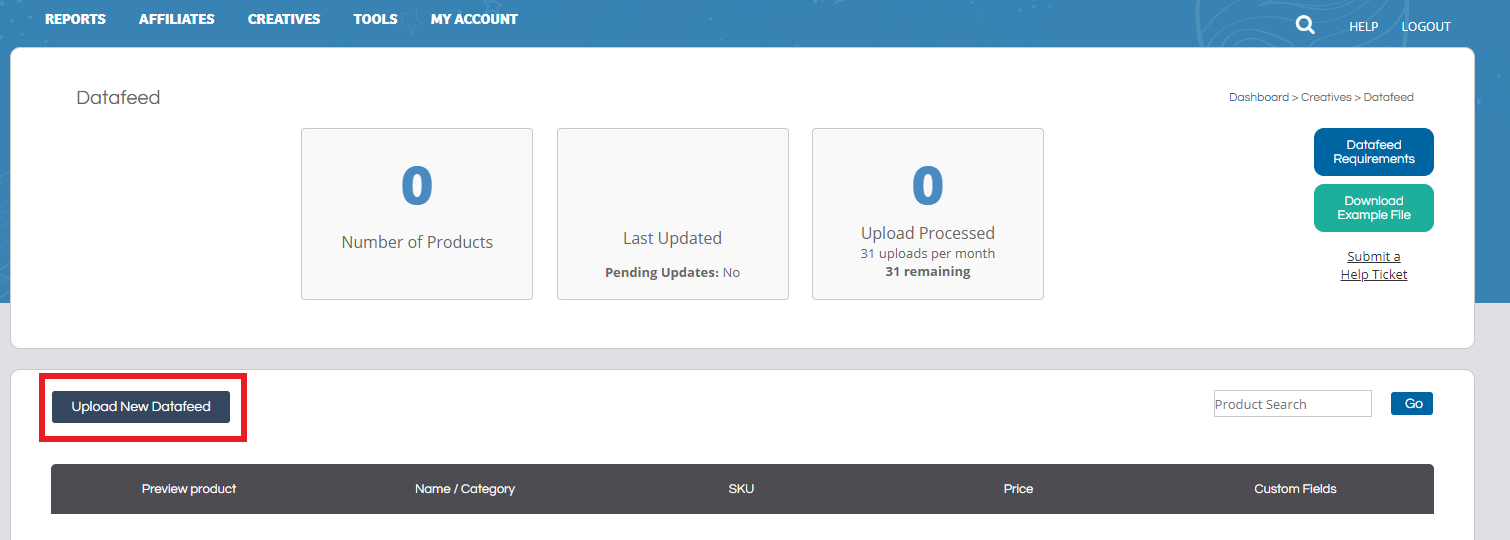Viewport: 1510px width, 540px height.
Task: Go to Dashboard via breadcrumb
Action: click(x=1258, y=98)
